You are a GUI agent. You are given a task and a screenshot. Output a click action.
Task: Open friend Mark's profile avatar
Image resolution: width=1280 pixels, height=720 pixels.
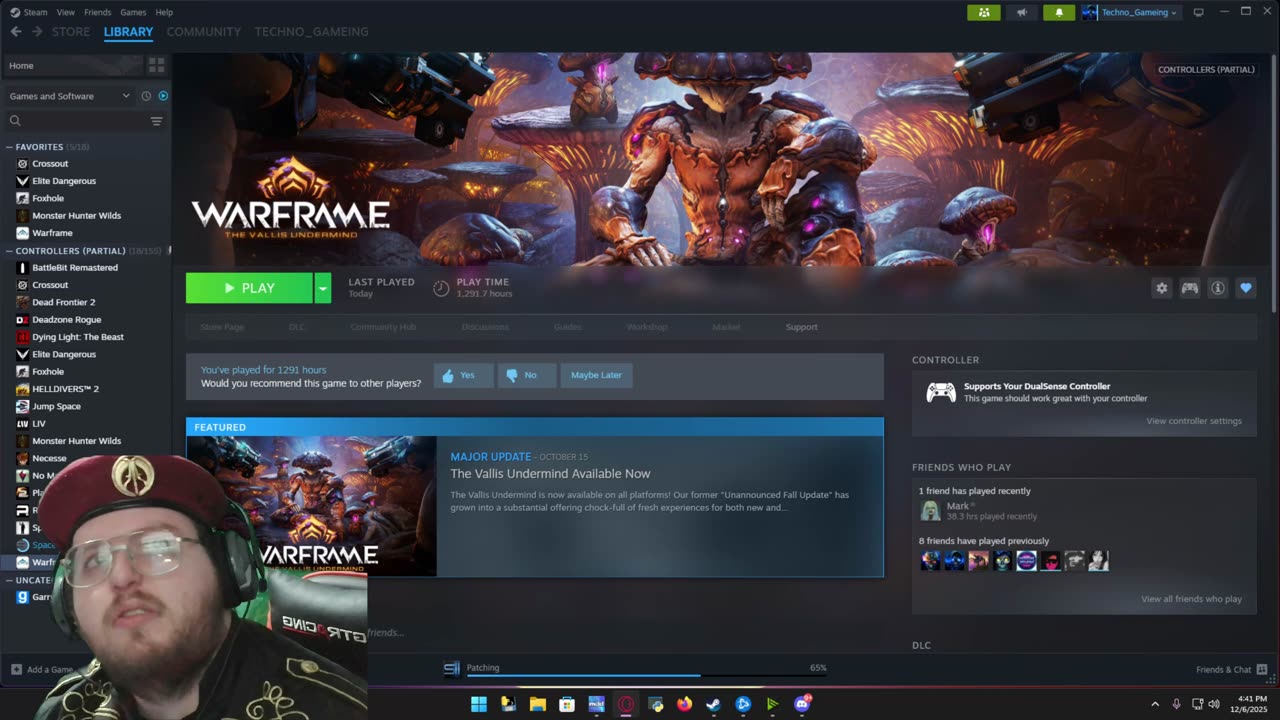click(x=930, y=510)
